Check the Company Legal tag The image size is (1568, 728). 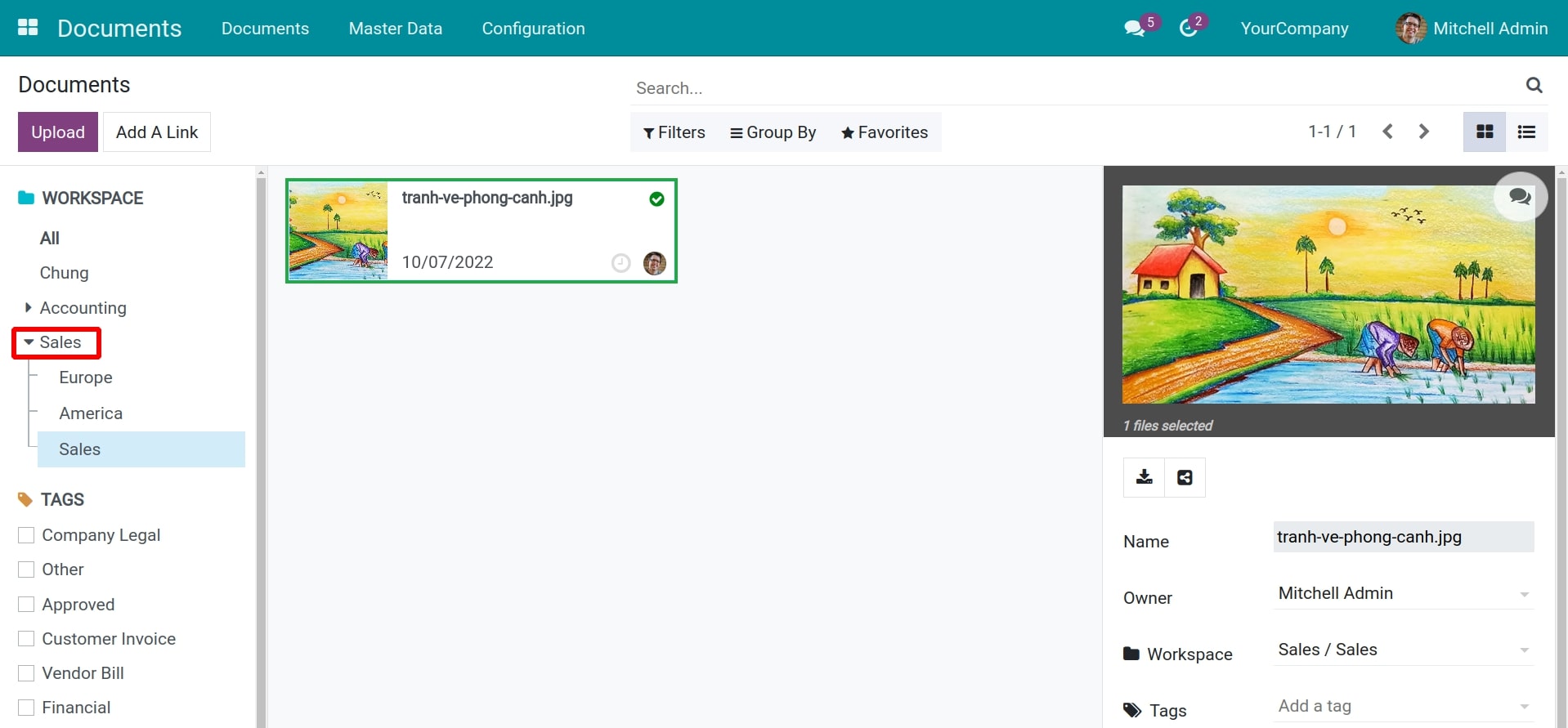[x=26, y=535]
